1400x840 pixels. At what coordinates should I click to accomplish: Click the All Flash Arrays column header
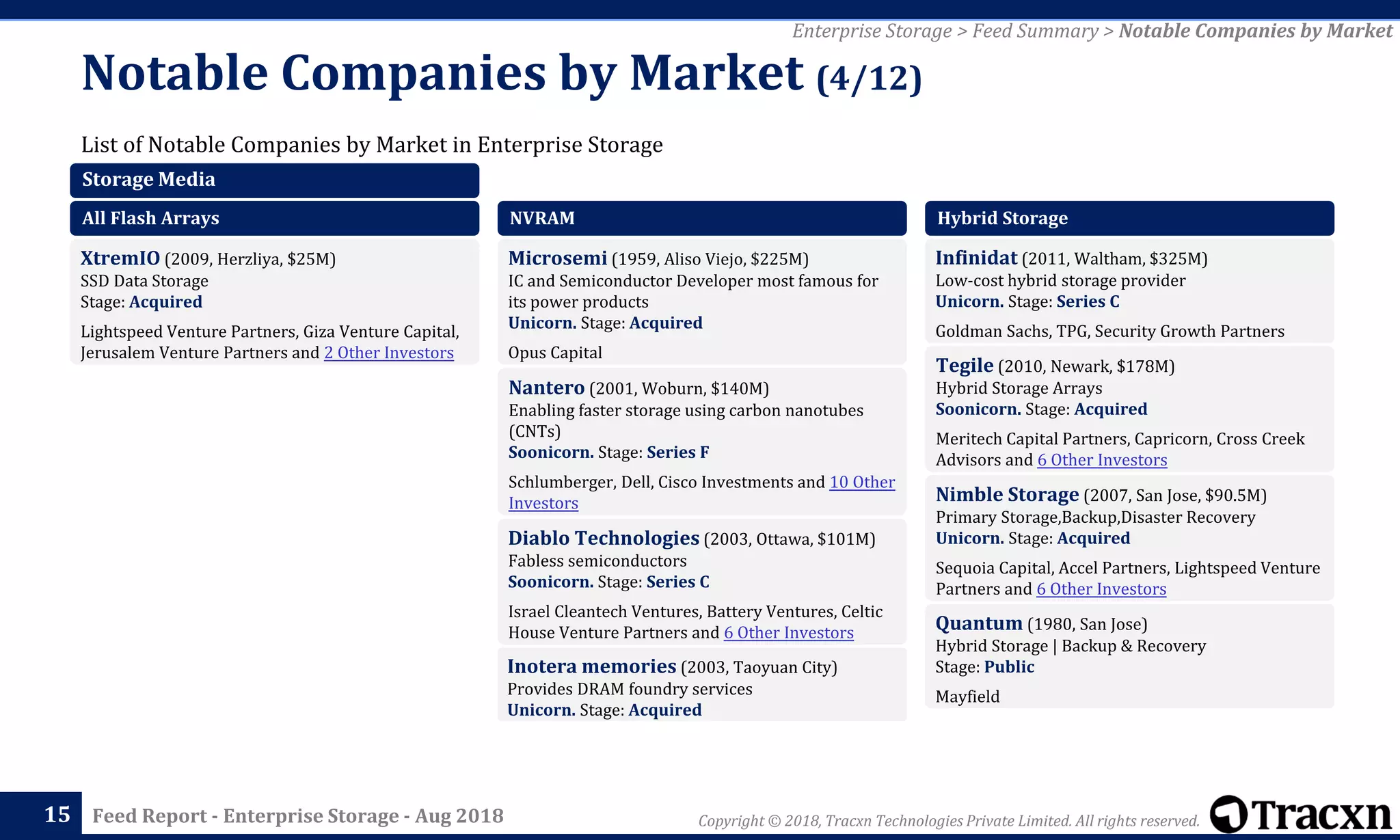pyautogui.click(x=274, y=218)
